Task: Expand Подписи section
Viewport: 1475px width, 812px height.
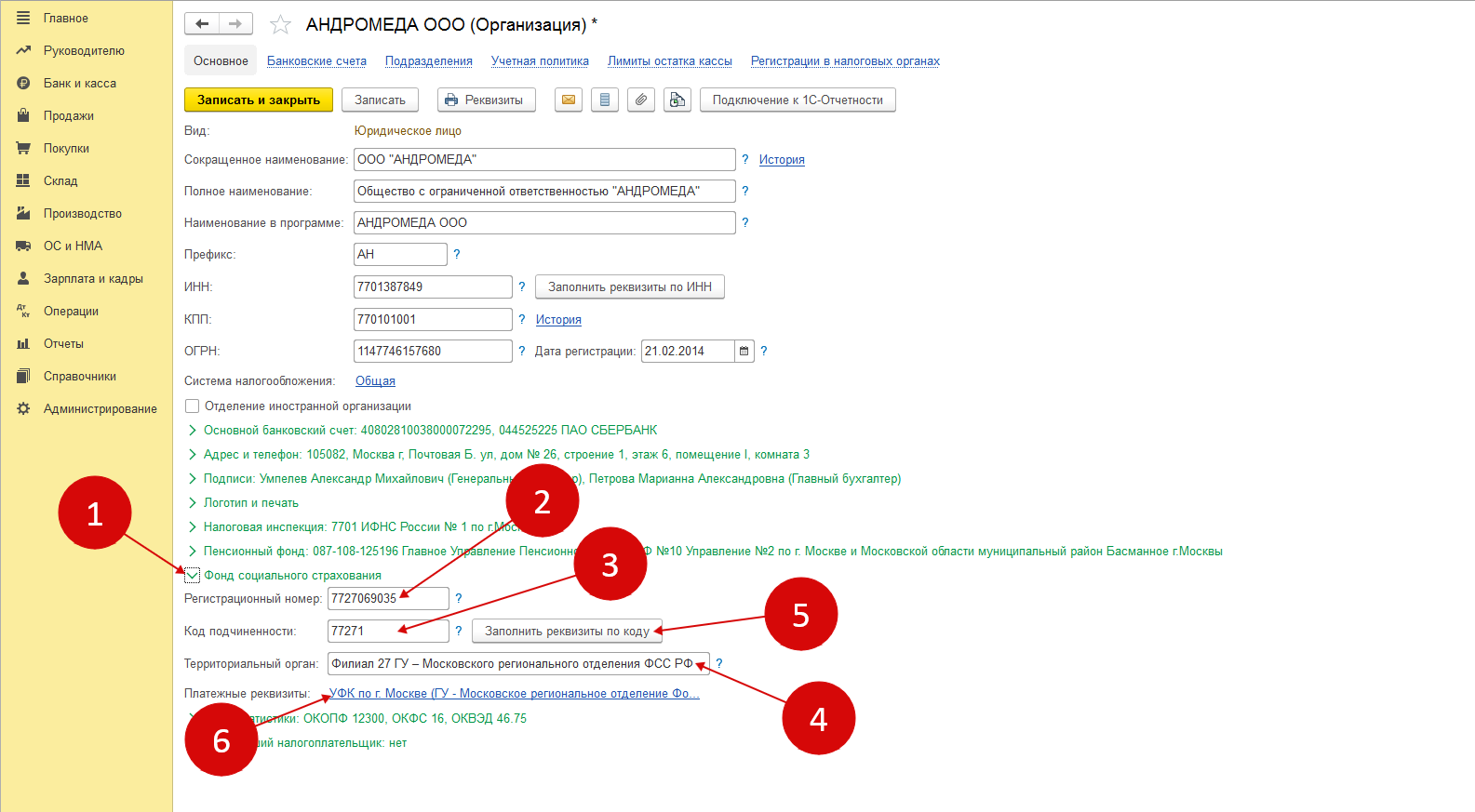Action: click(x=193, y=479)
